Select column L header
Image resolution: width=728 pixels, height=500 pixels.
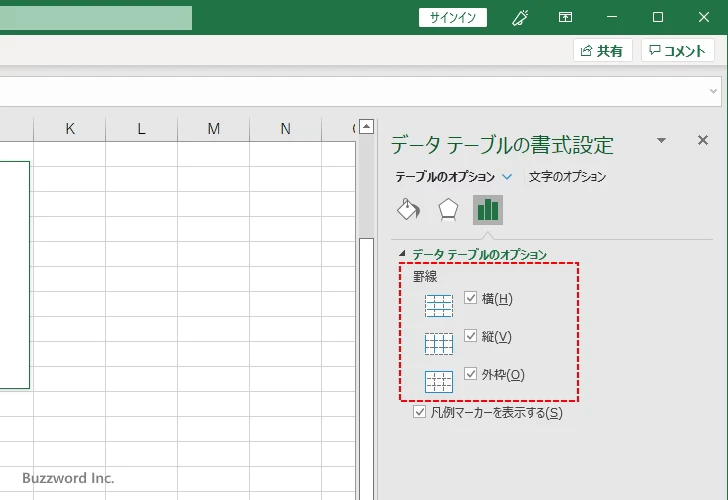tap(142, 129)
